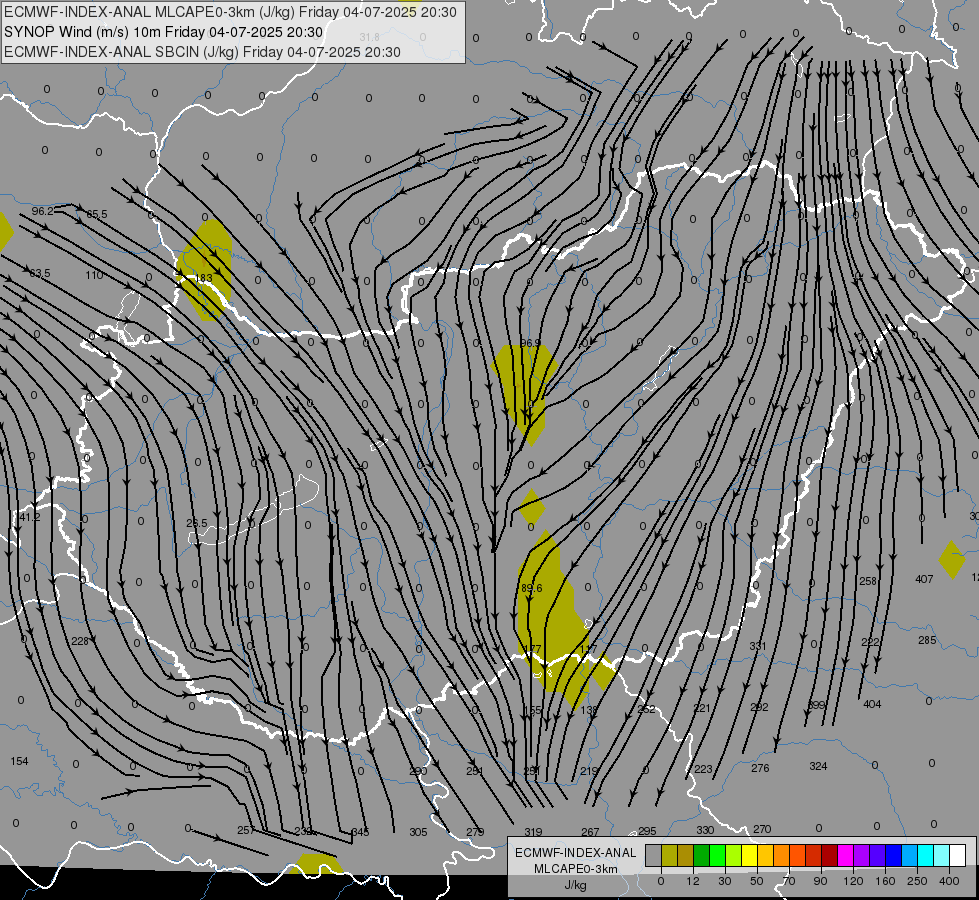Click the legend tick label 250
The width and height of the screenshot is (979, 900).
(x=917, y=881)
